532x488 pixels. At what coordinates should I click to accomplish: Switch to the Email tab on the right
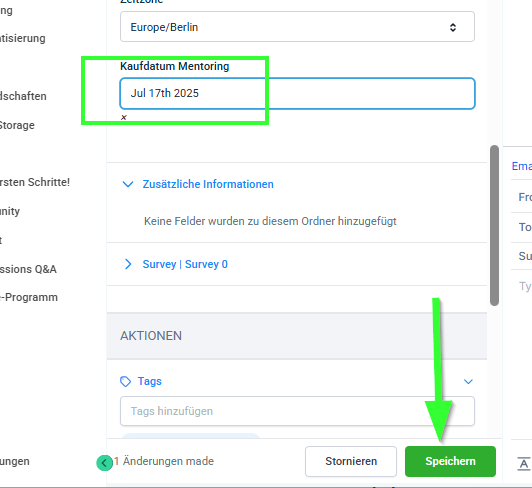click(522, 166)
